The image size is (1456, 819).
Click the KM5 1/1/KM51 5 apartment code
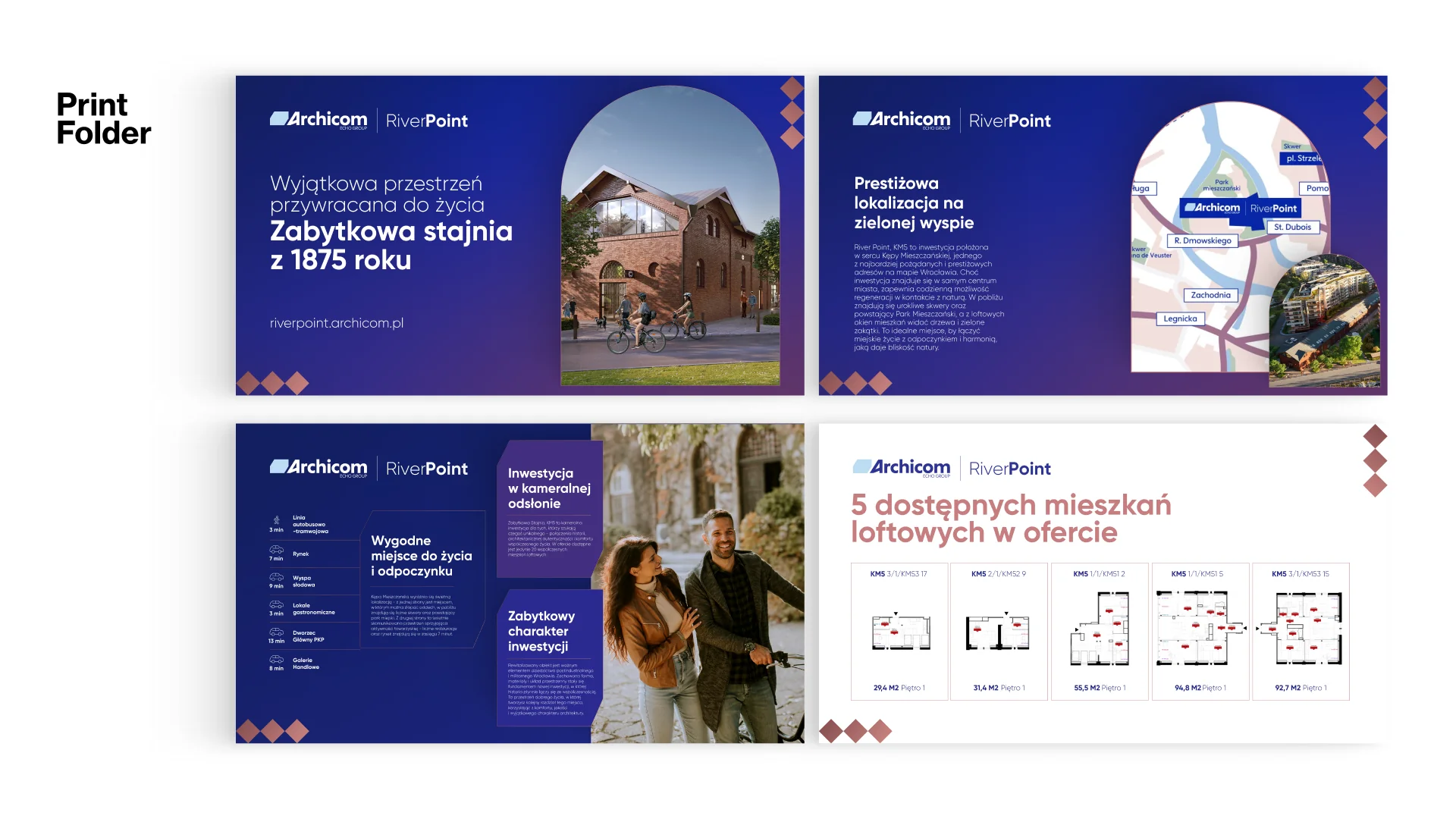tap(1197, 574)
